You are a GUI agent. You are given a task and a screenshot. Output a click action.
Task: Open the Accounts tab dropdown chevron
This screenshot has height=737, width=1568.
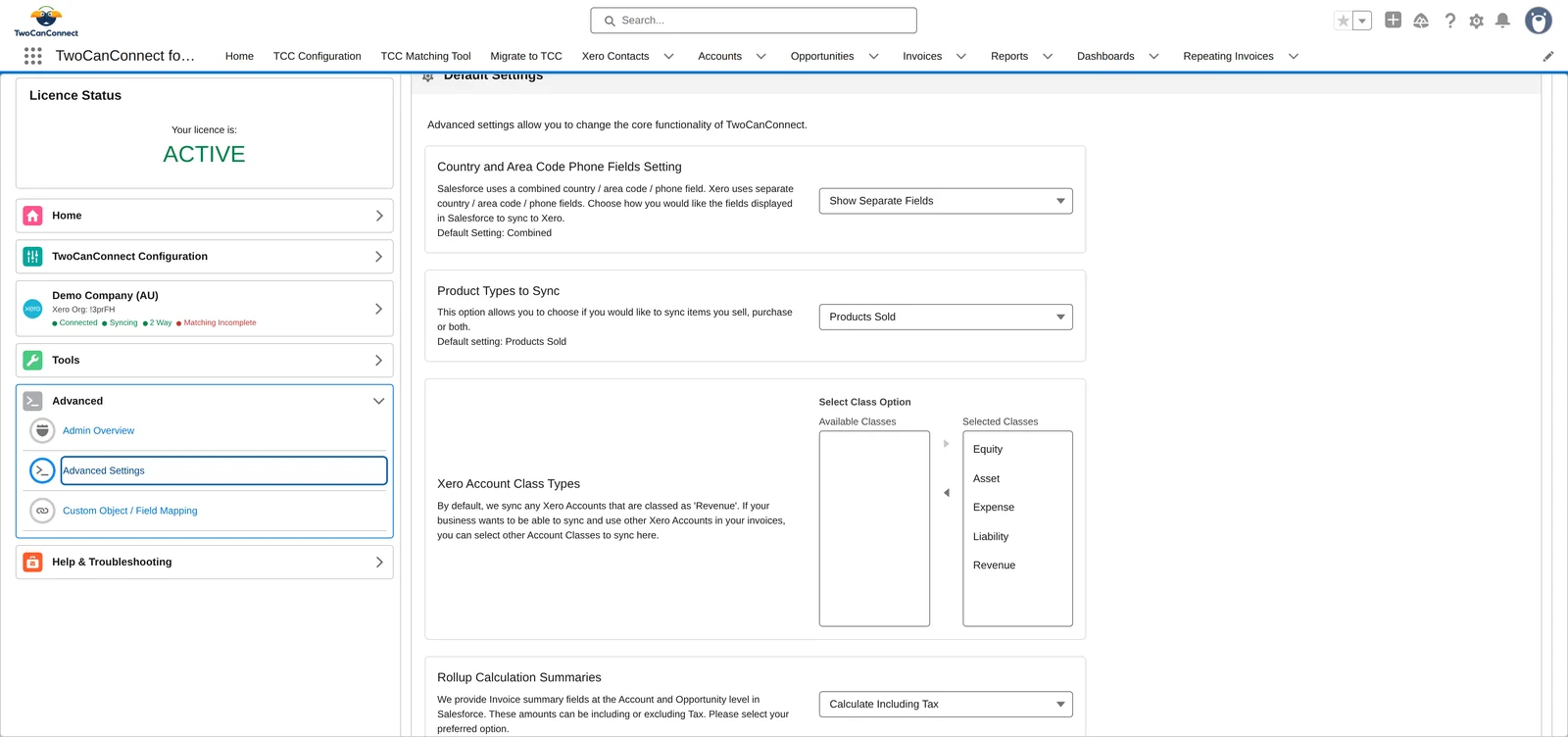(x=760, y=57)
